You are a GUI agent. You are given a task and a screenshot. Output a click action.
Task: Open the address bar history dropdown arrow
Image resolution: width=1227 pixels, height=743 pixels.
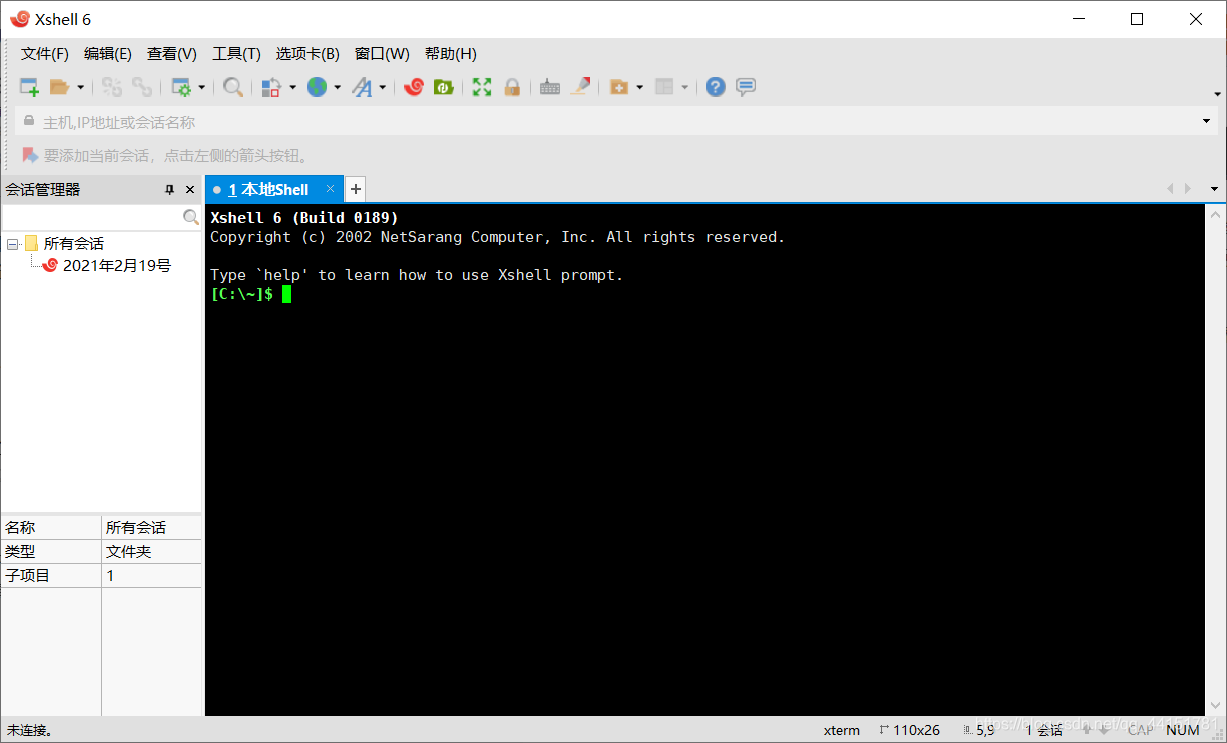pos(1206,122)
